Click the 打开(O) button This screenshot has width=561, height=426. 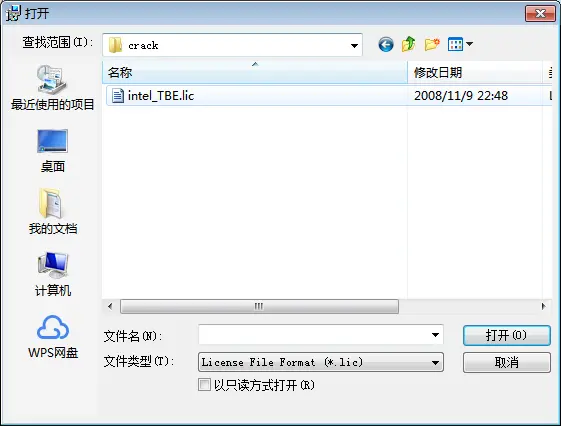pyautogui.click(x=507, y=335)
